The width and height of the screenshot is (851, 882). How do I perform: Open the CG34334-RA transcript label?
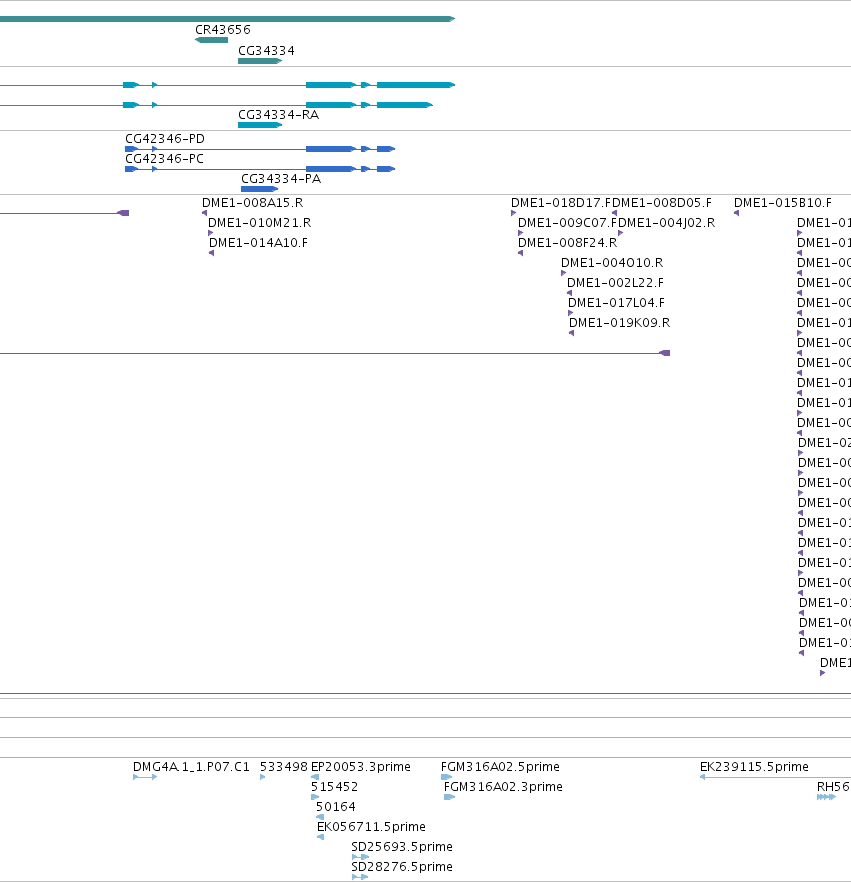click(x=278, y=115)
